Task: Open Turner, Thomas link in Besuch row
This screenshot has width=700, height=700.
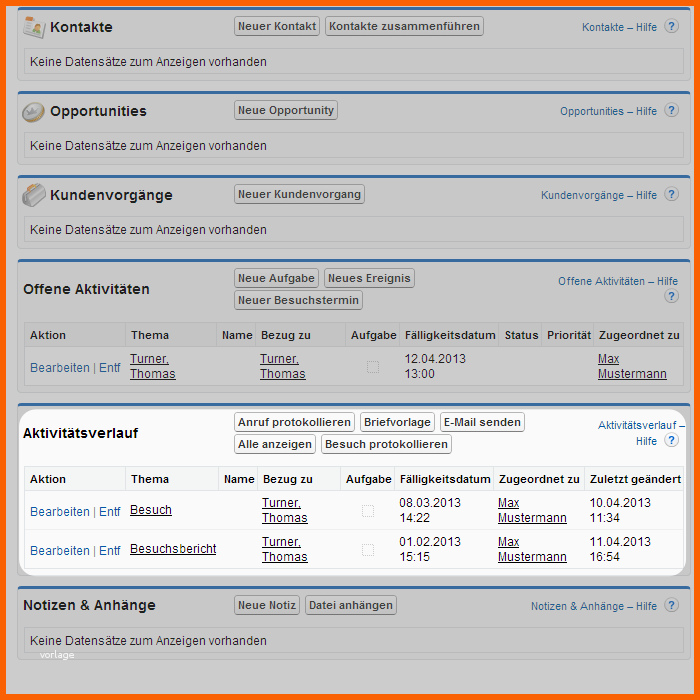Action: [285, 510]
